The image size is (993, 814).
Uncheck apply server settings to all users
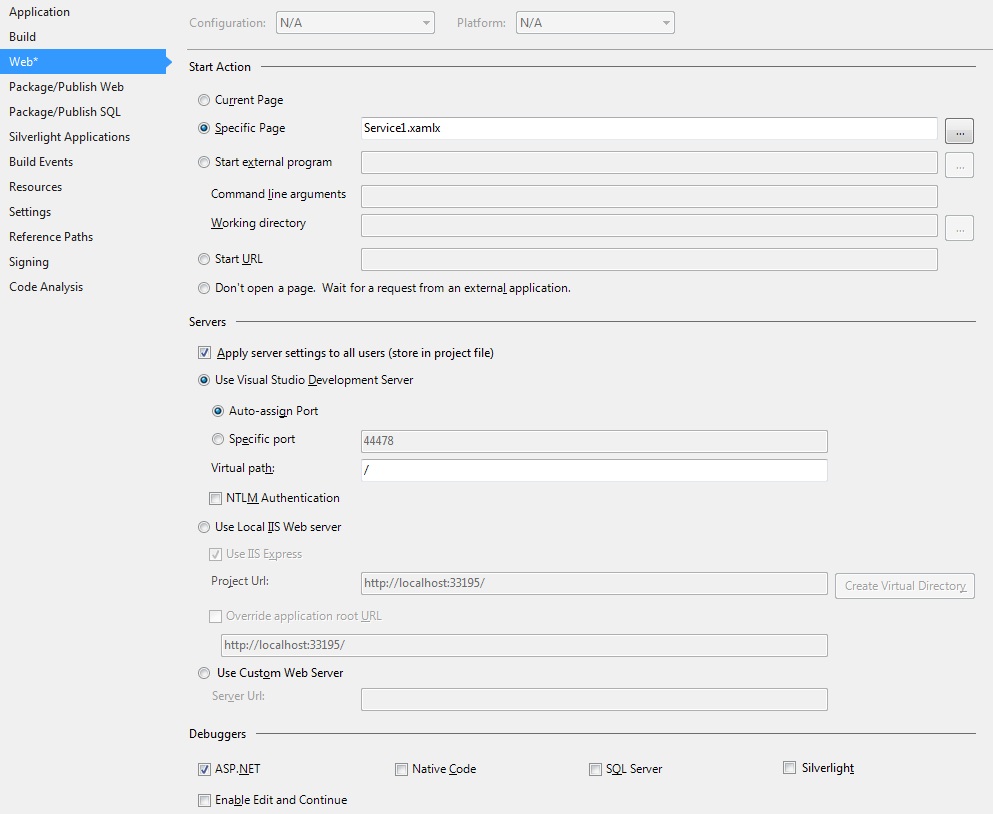click(x=204, y=352)
